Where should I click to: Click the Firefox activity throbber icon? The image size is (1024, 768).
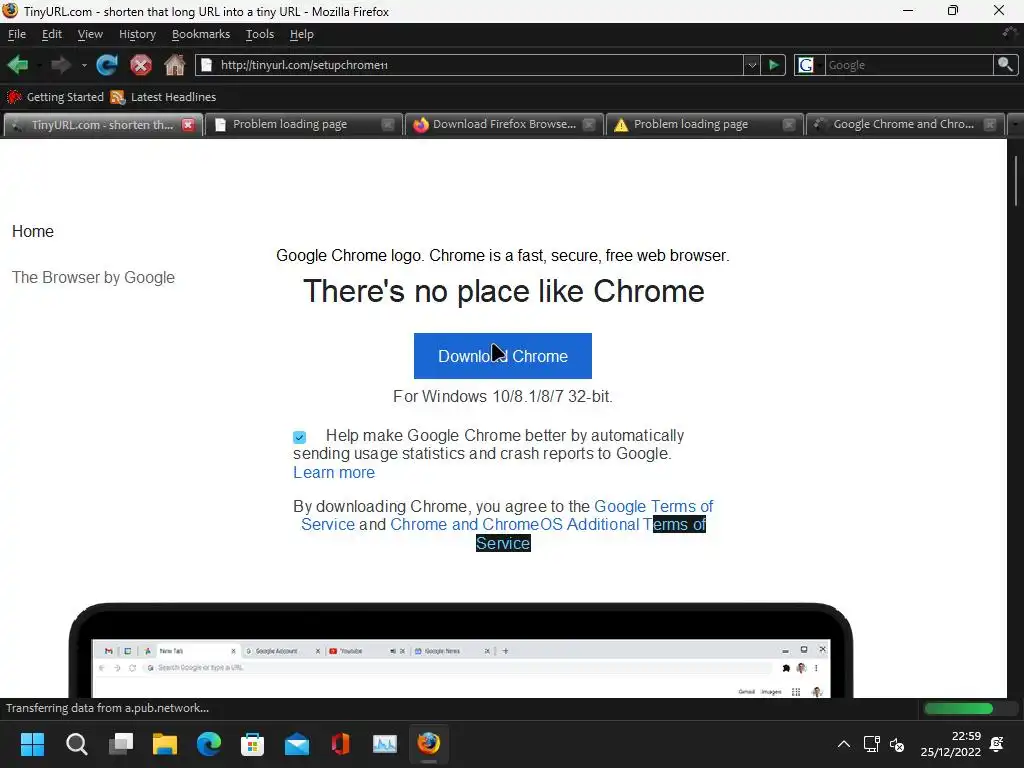coord(1010,33)
